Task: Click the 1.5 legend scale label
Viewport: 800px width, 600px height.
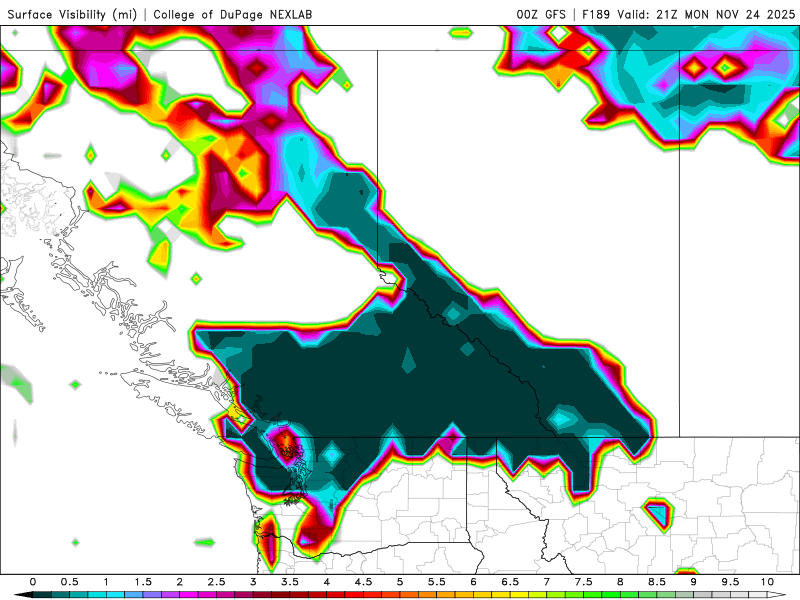Action: pyautogui.click(x=143, y=582)
